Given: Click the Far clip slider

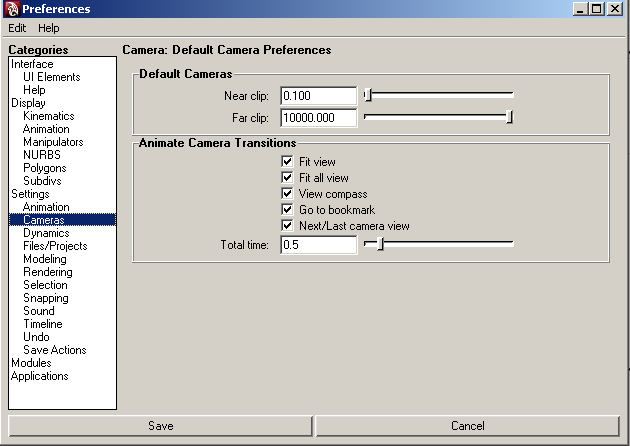Looking at the screenshot, I should click(x=438, y=117).
